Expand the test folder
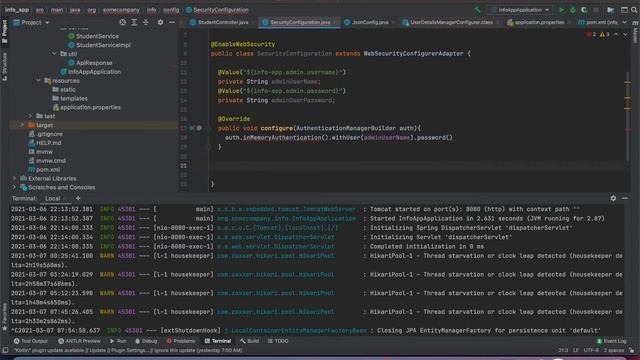 30,116
